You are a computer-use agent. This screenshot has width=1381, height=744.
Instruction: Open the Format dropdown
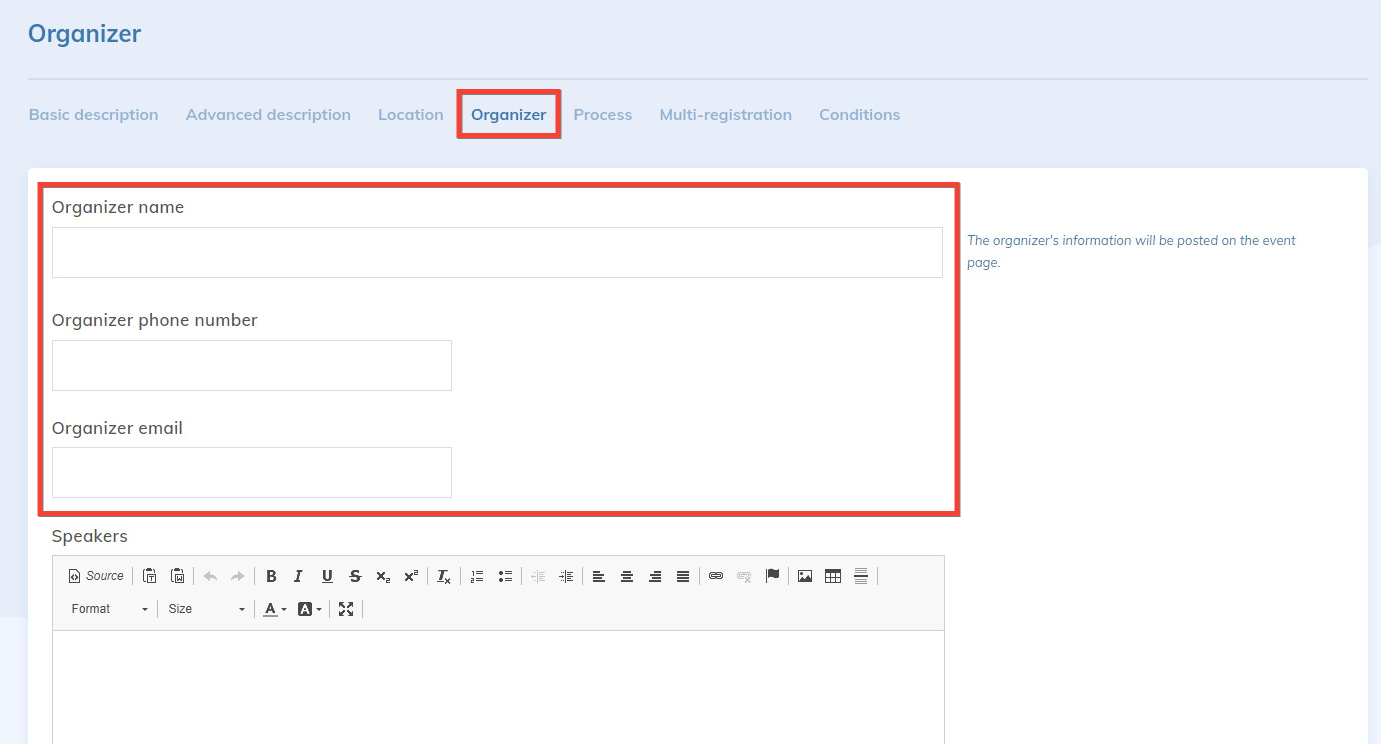pos(110,609)
